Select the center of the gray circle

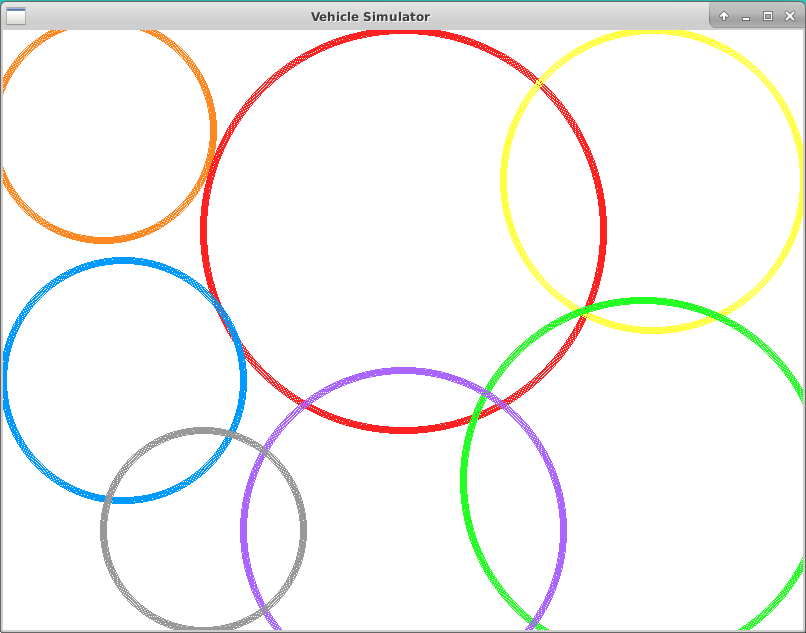tap(203, 530)
